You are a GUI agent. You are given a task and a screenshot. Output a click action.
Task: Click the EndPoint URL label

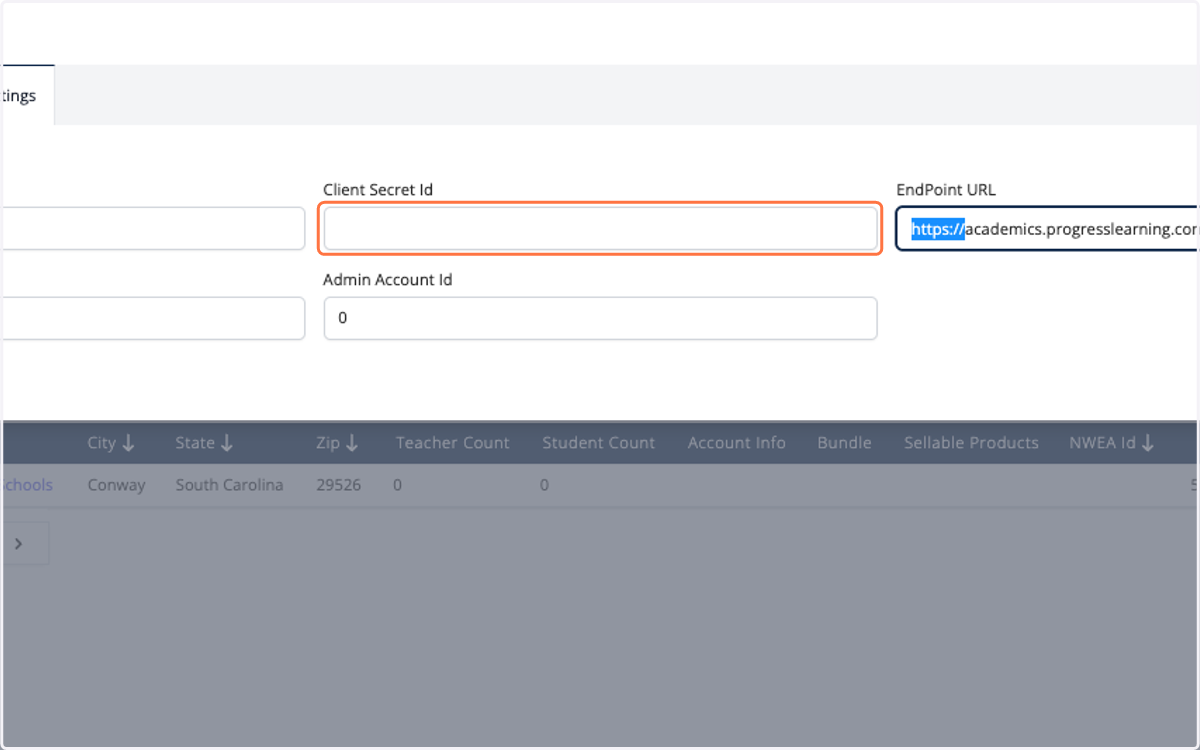[x=946, y=189]
